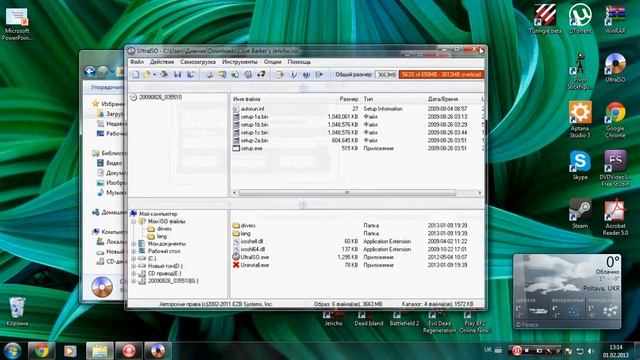640x360 pixels.
Task: Expand the Новый том(D:) tree node
Action: tap(133, 266)
